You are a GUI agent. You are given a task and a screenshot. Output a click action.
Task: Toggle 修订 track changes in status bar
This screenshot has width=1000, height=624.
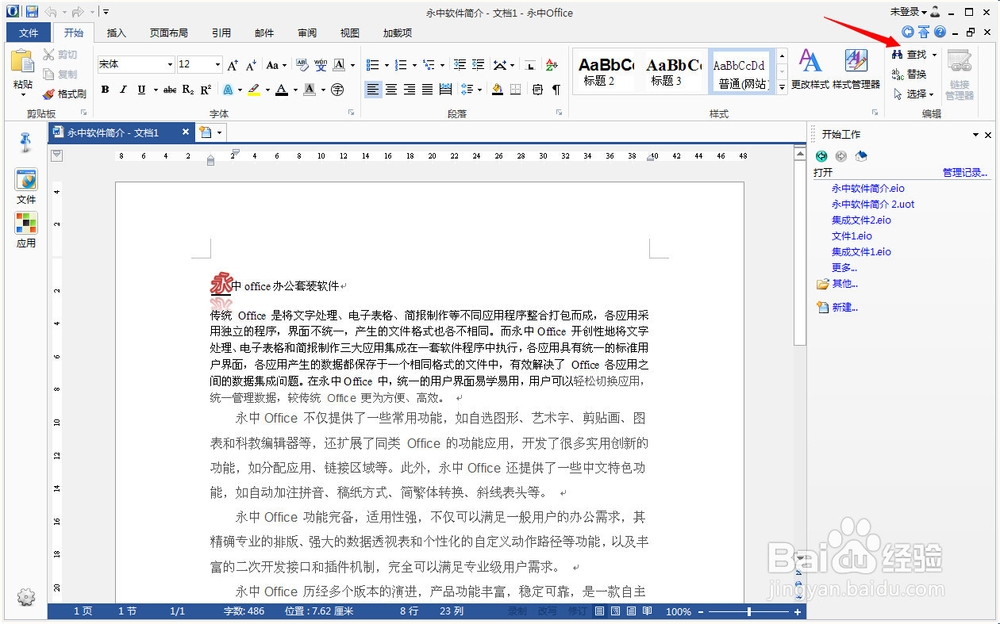(x=577, y=611)
